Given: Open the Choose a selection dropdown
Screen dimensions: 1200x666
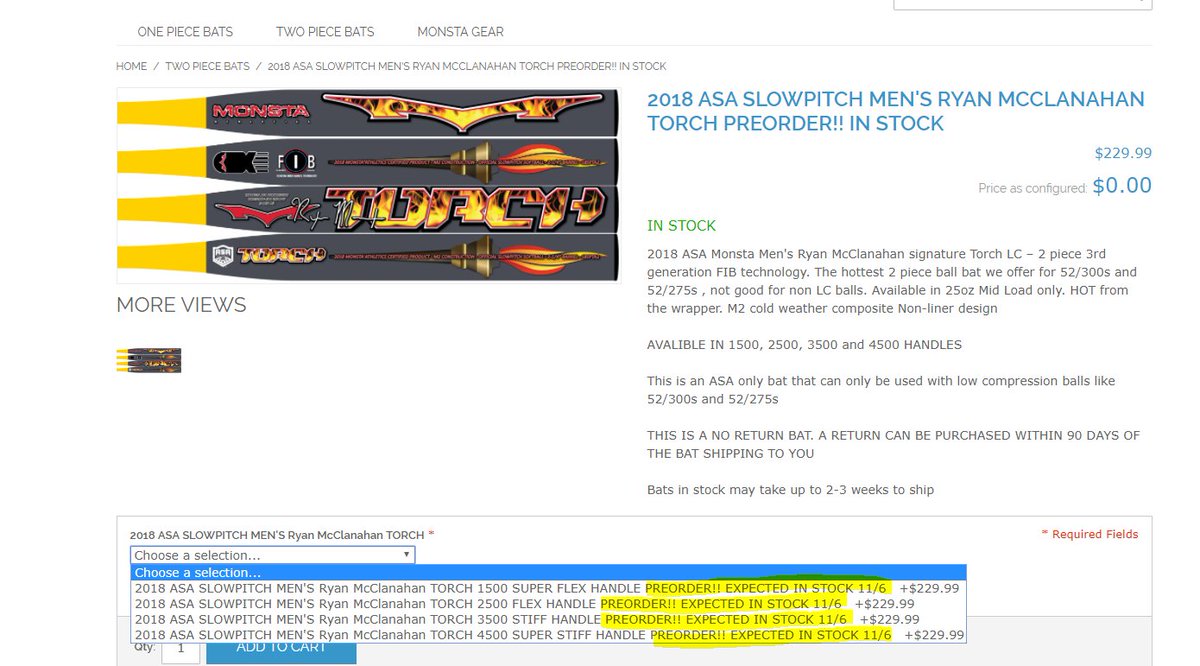Looking at the screenshot, I should [272, 555].
